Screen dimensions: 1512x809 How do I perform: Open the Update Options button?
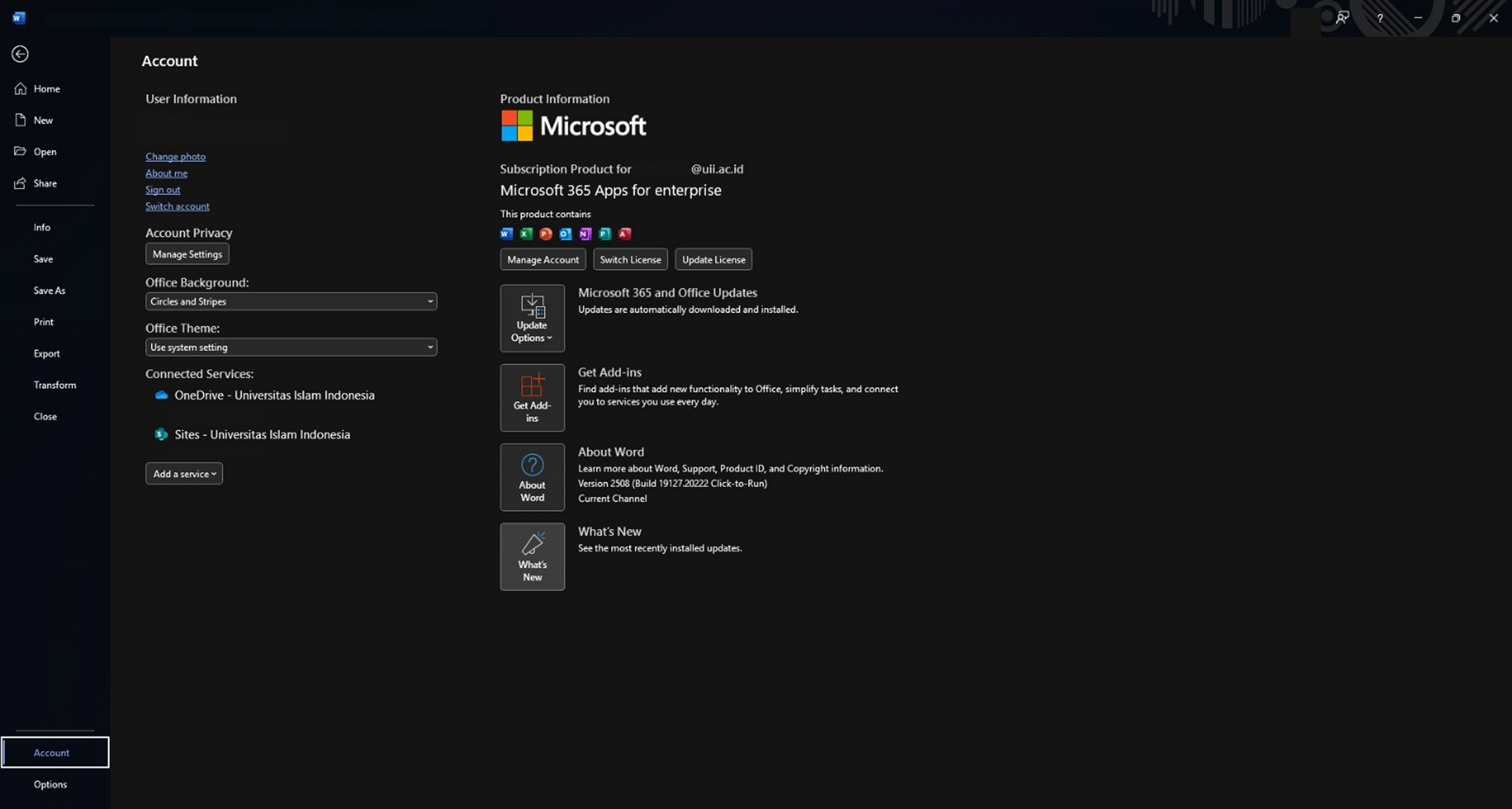(532, 318)
